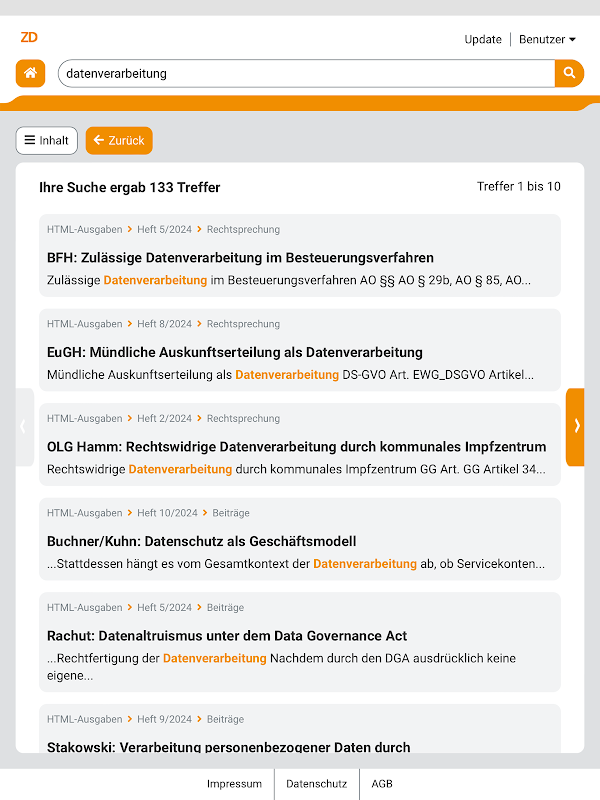This screenshot has height=800, width=600.
Task: Click snippet '...Rechtfertigung der Datenverarbeitung'
Action: click(x=282, y=667)
